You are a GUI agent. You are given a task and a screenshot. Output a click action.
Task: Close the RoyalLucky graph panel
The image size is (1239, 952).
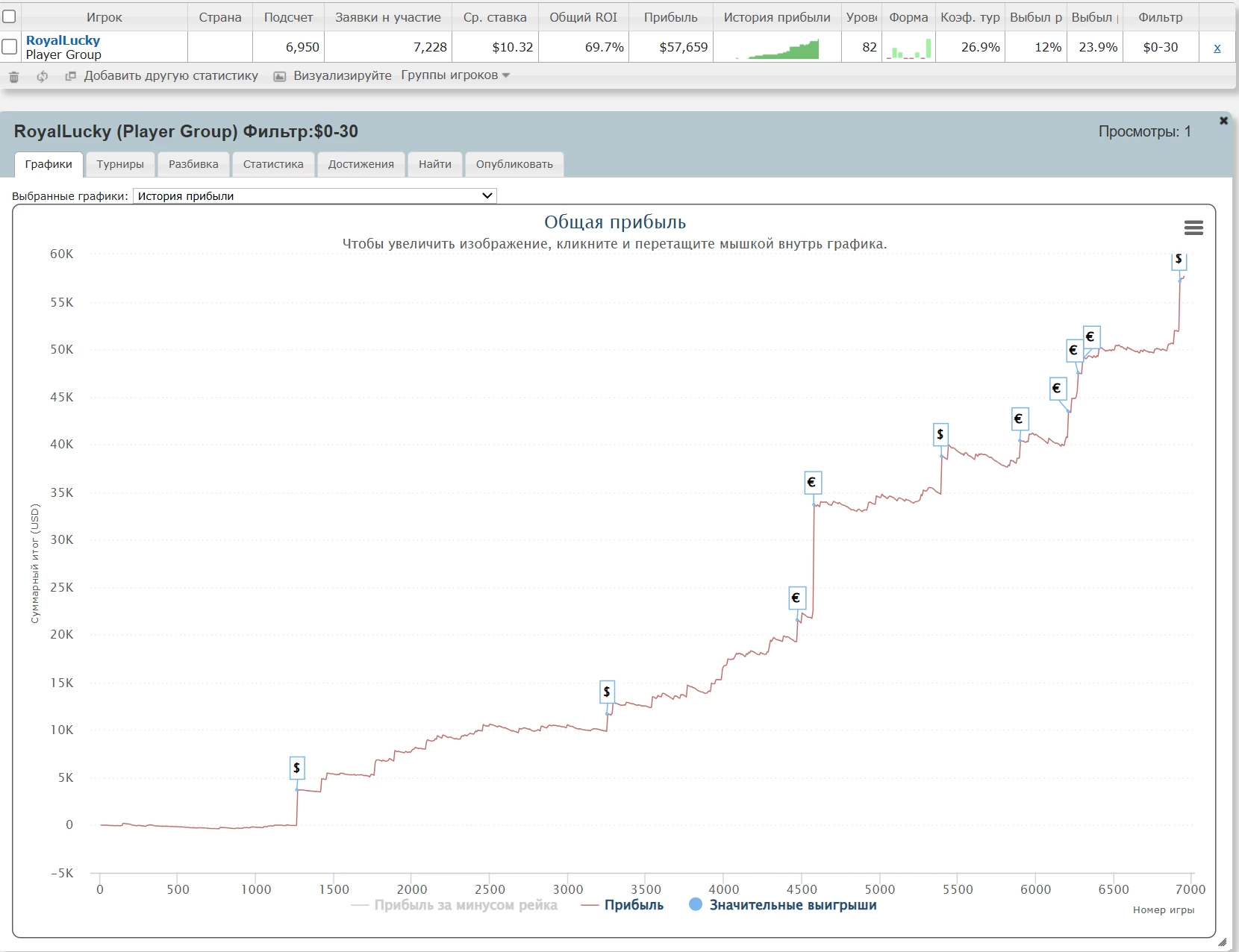coord(1223,121)
